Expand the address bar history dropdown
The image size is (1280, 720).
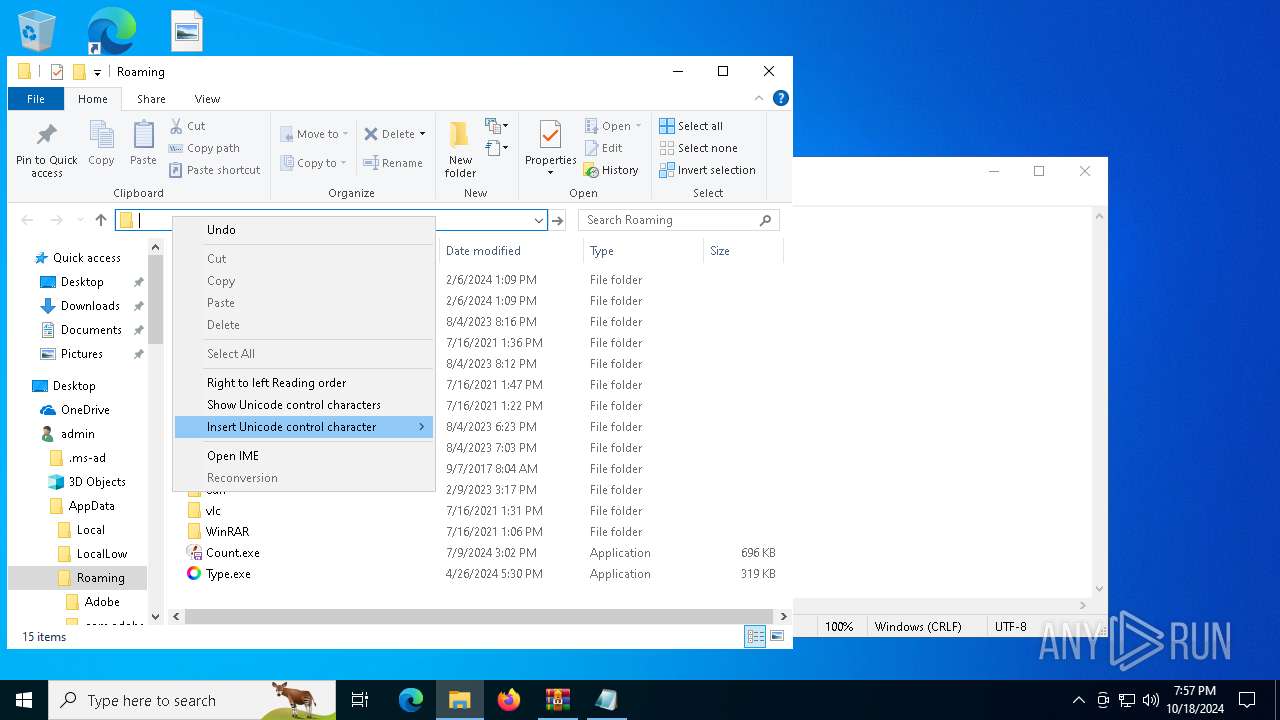click(539, 220)
